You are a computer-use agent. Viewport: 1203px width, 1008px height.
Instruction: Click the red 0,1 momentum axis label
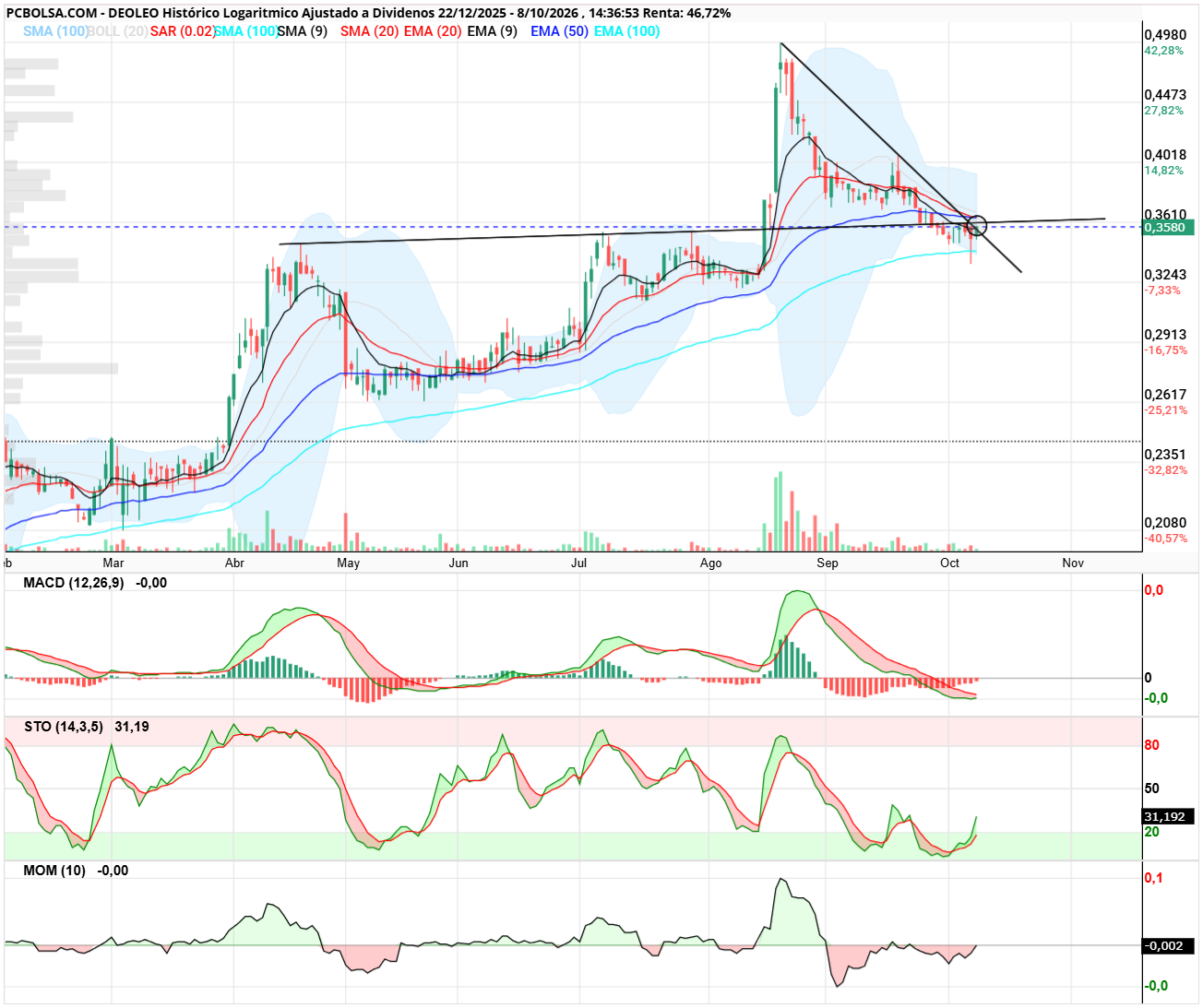click(x=1154, y=878)
